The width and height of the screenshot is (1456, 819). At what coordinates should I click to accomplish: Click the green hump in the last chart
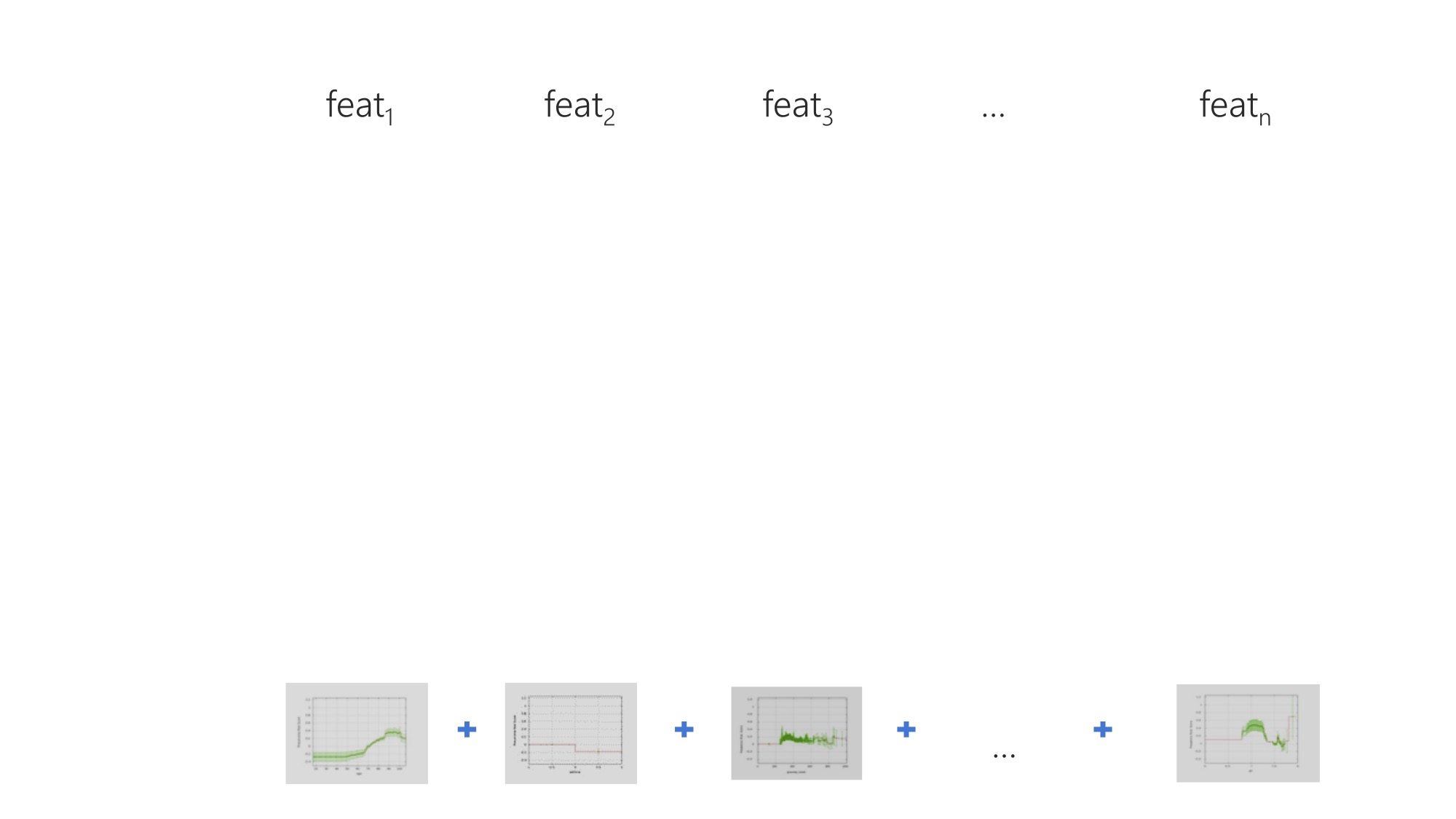click(1254, 726)
